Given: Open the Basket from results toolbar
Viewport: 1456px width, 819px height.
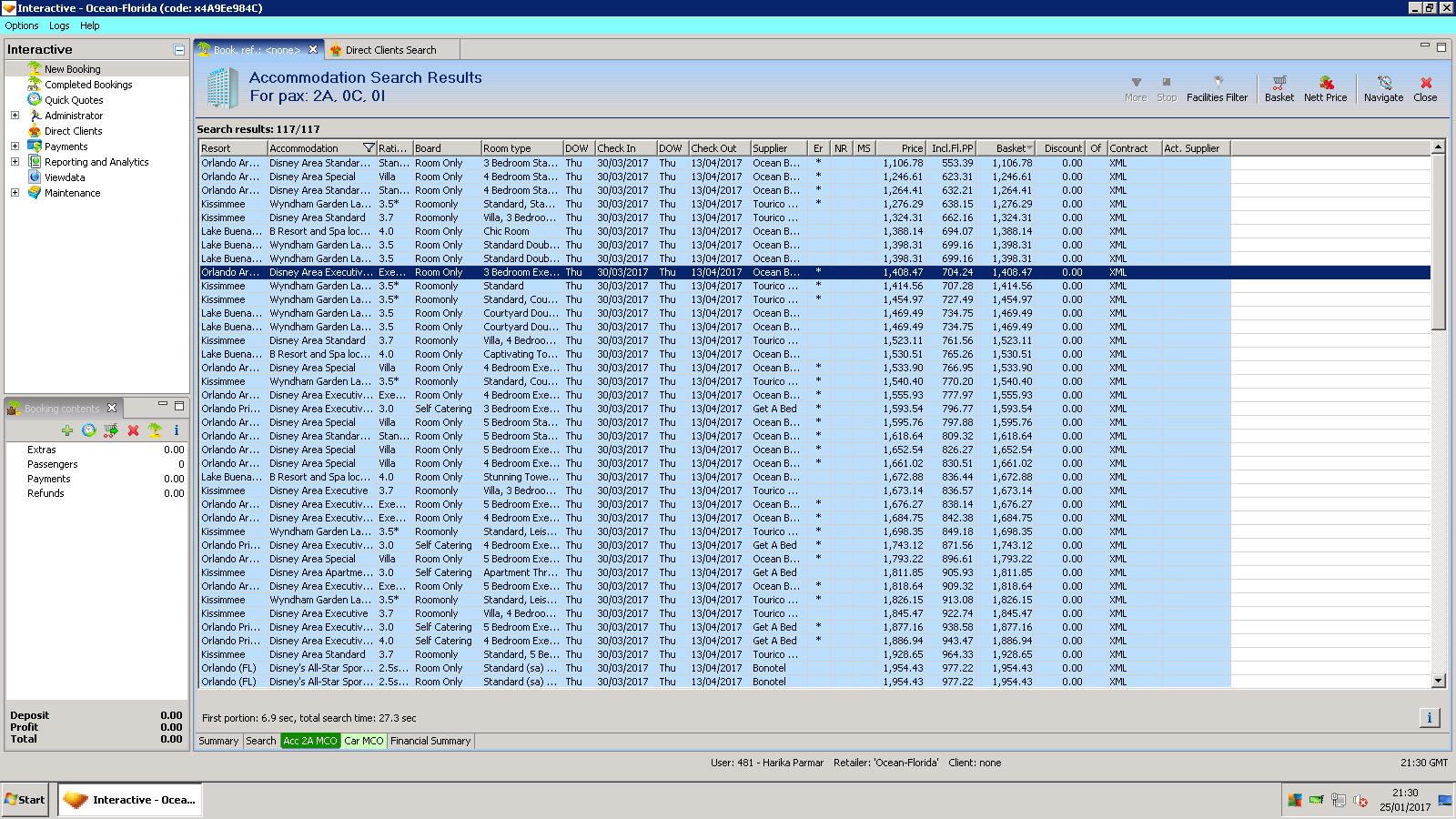Looking at the screenshot, I should 1279,88.
